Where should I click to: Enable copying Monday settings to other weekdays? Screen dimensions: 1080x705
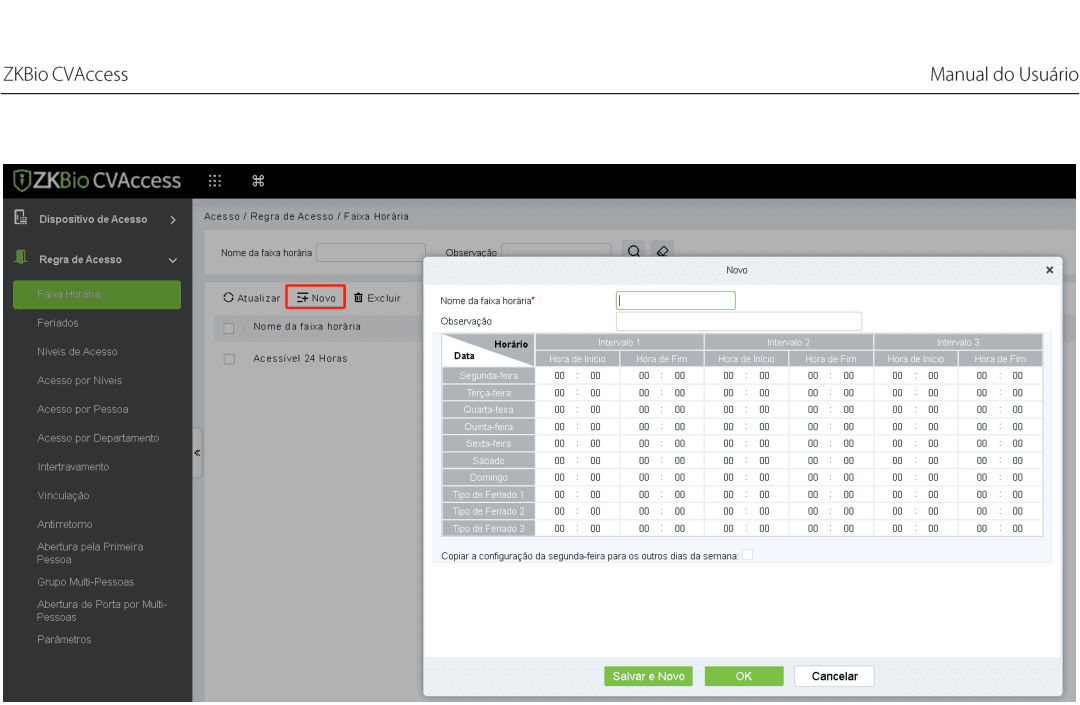coord(747,555)
